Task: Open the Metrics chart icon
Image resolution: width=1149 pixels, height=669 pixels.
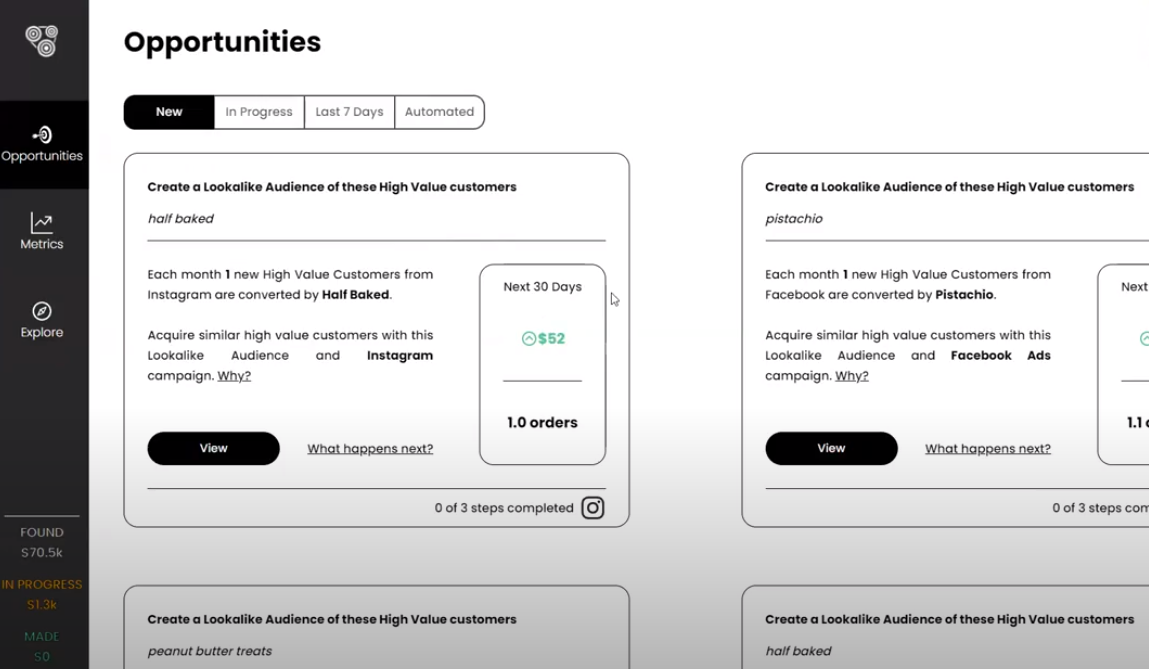Action: coord(42,223)
